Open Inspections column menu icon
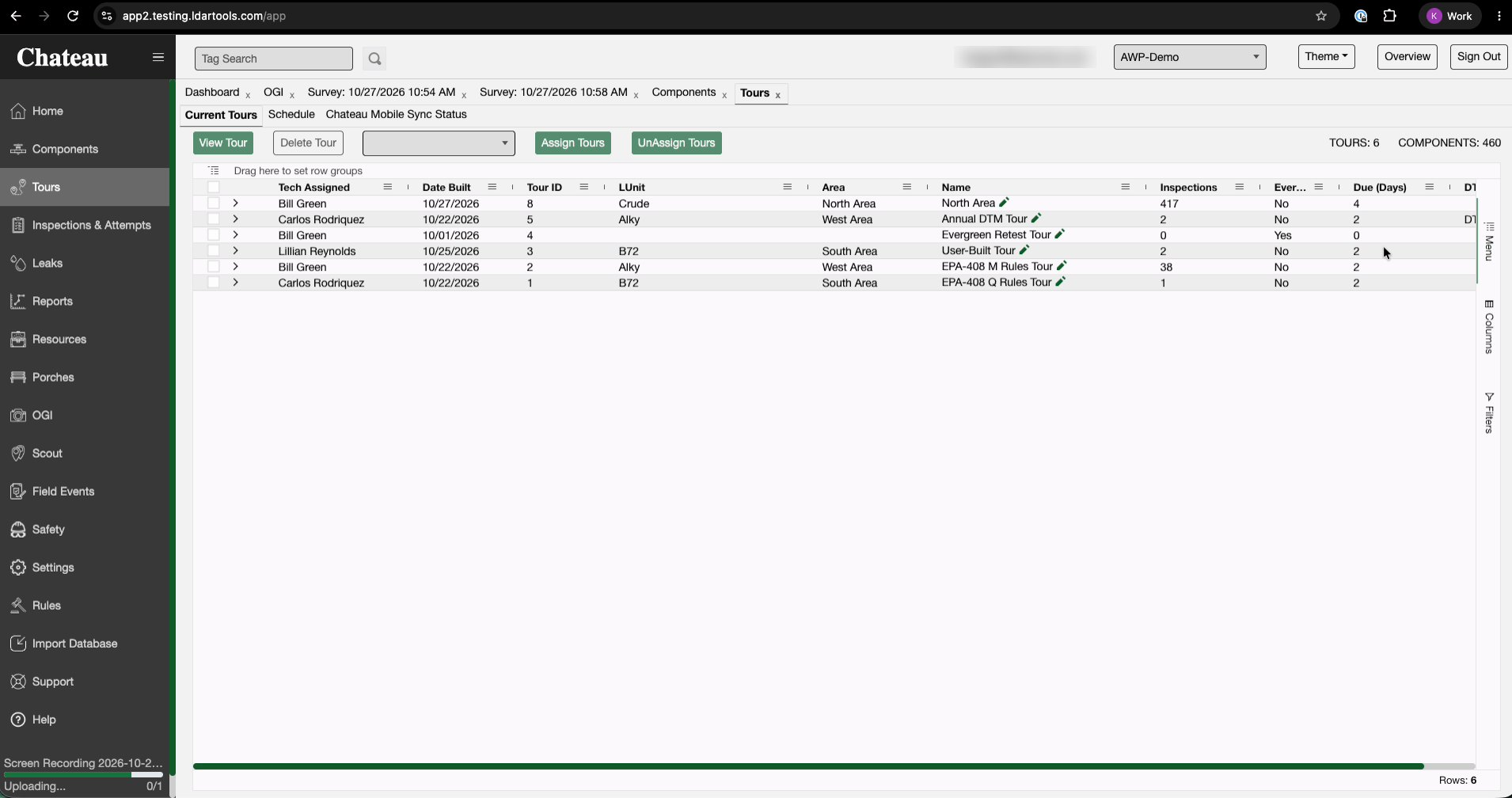 click(1240, 187)
